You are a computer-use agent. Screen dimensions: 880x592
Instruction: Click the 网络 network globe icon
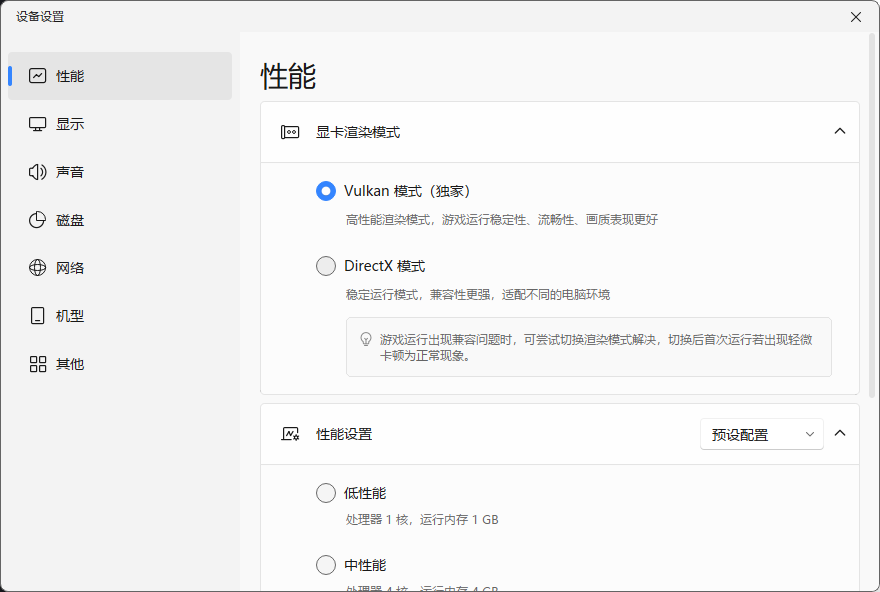[35, 267]
